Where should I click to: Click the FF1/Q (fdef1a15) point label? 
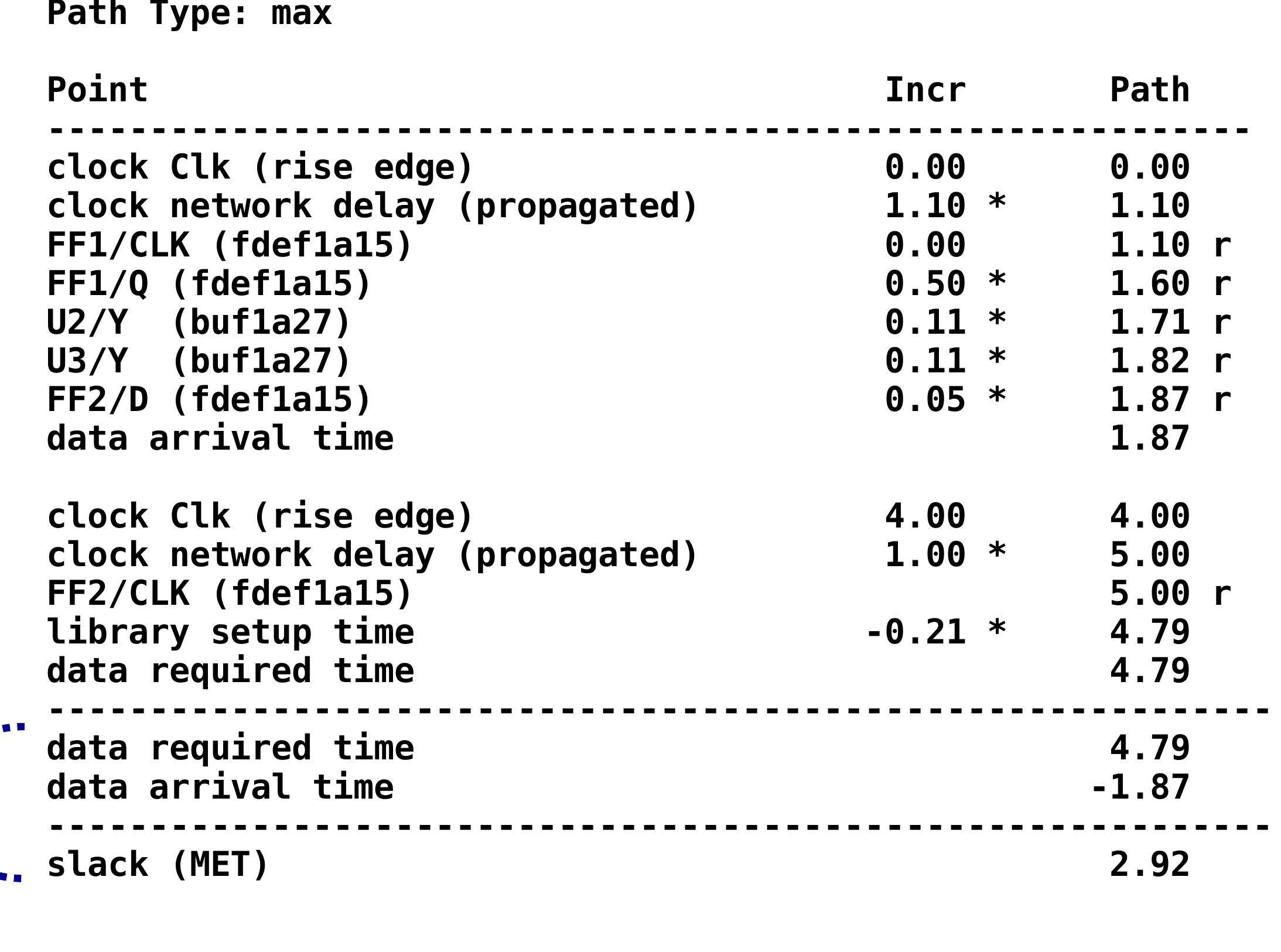pyautogui.click(x=209, y=283)
